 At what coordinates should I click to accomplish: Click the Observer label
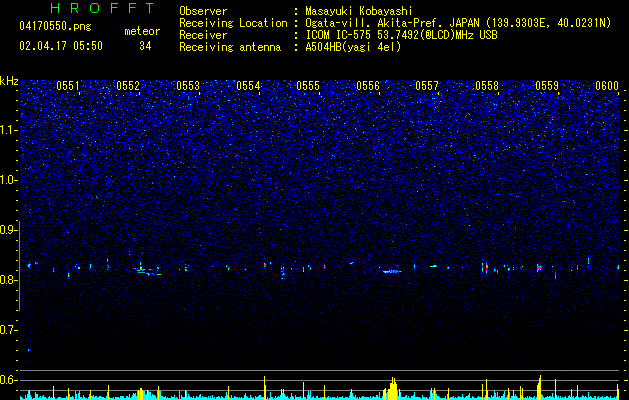point(203,11)
